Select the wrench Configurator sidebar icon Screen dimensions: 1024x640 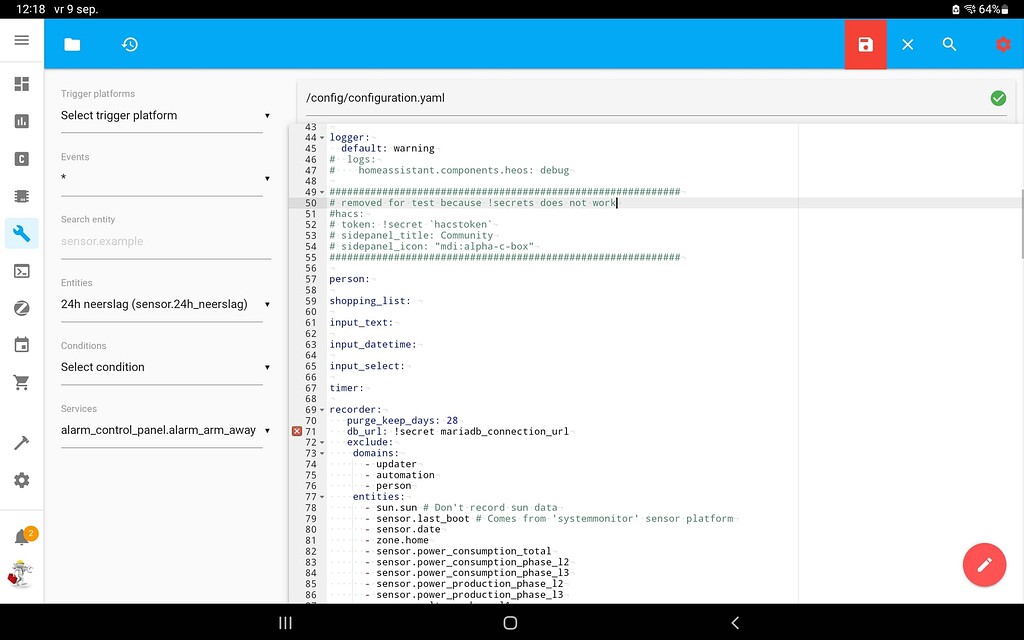(x=21, y=233)
